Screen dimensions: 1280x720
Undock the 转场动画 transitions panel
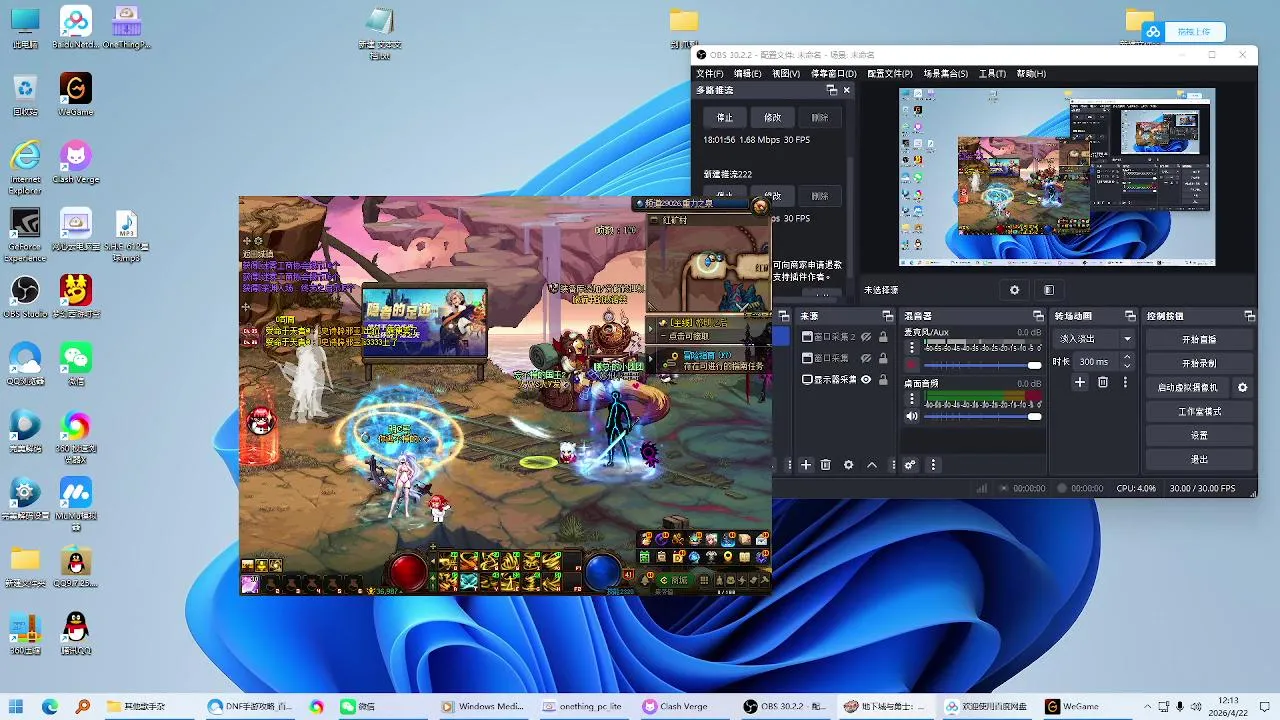pyautogui.click(x=1130, y=316)
